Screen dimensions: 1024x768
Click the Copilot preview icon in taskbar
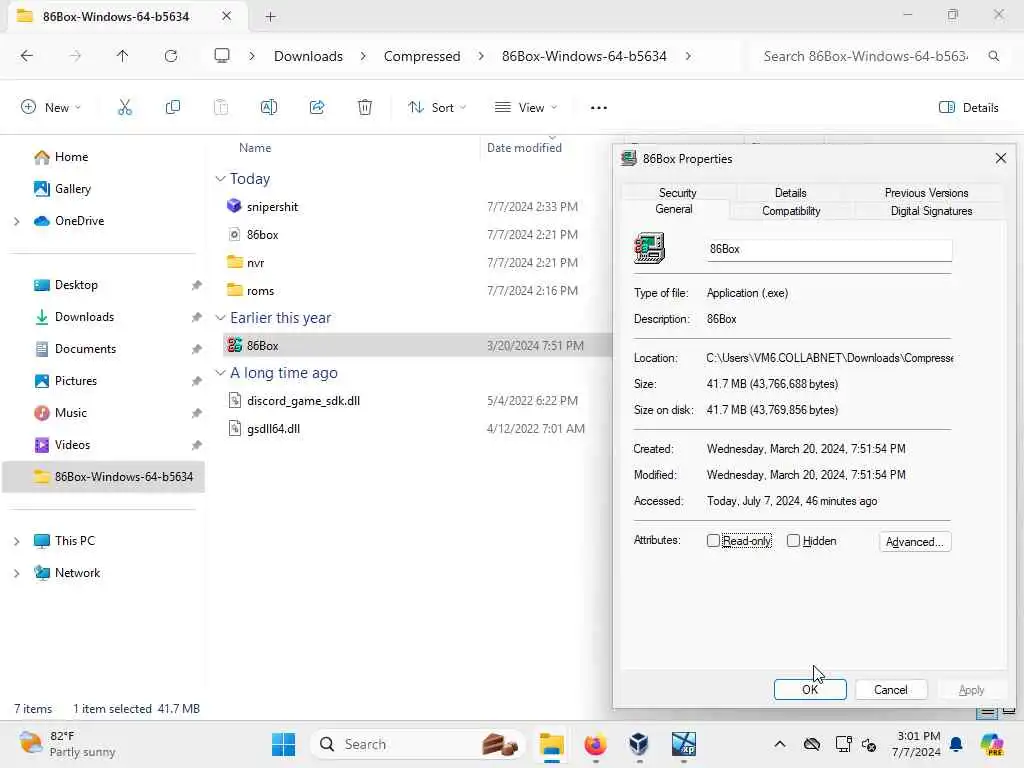pyautogui.click(x=992, y=744)
